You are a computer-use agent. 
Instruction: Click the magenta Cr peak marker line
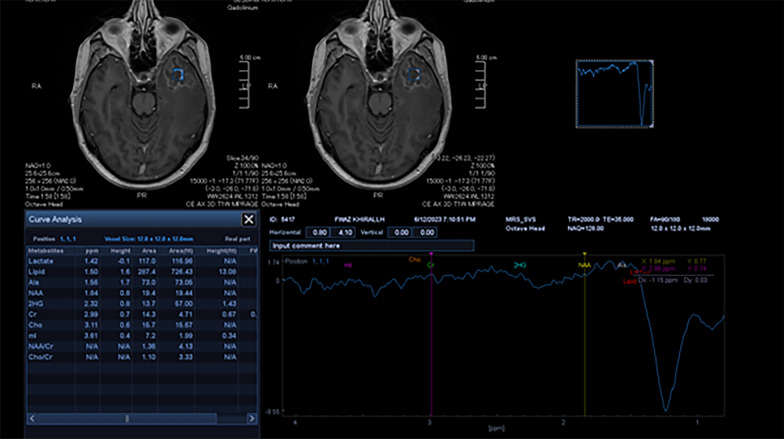point(431,340)
